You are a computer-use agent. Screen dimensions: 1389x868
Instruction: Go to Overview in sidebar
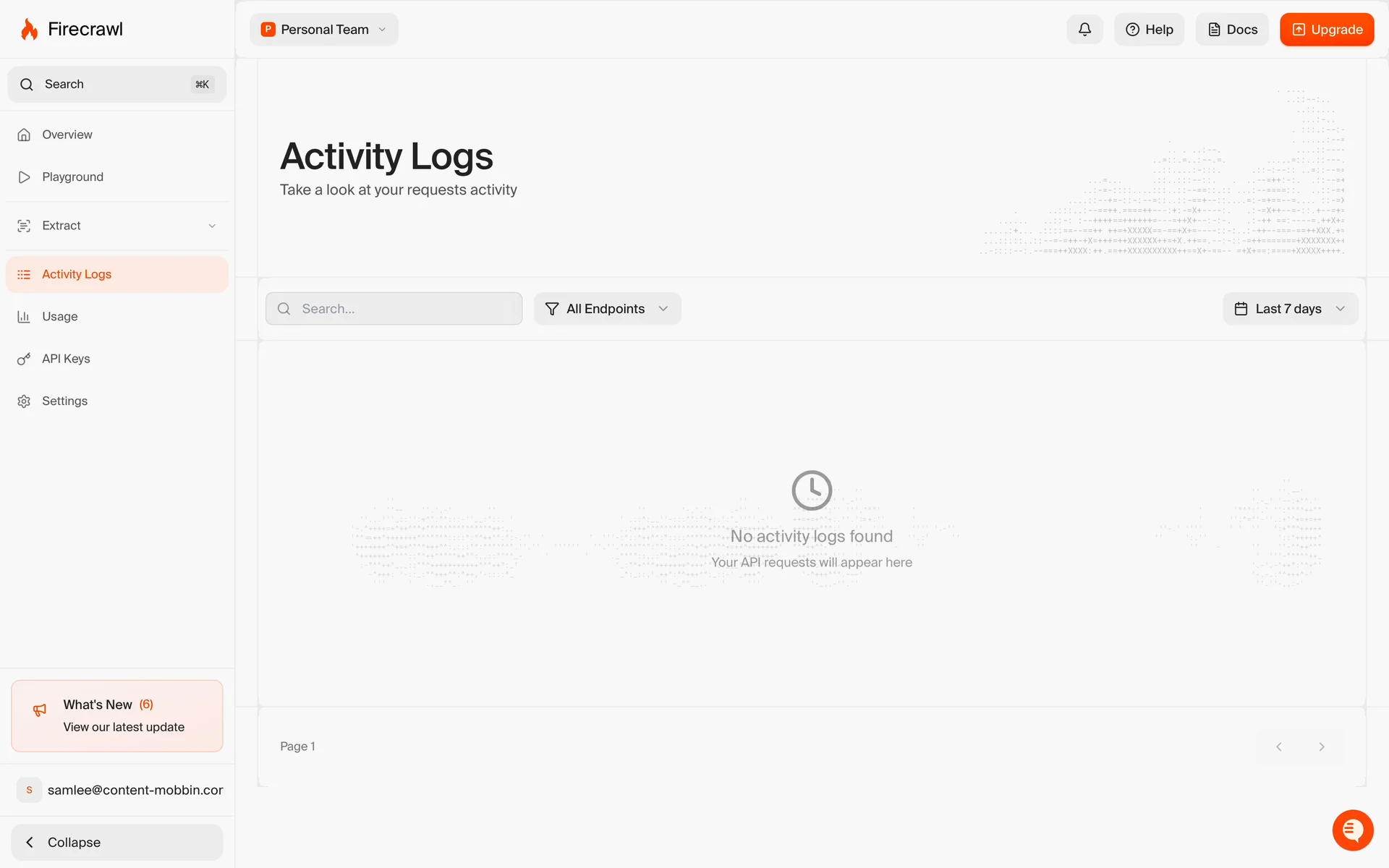(117, 135)
